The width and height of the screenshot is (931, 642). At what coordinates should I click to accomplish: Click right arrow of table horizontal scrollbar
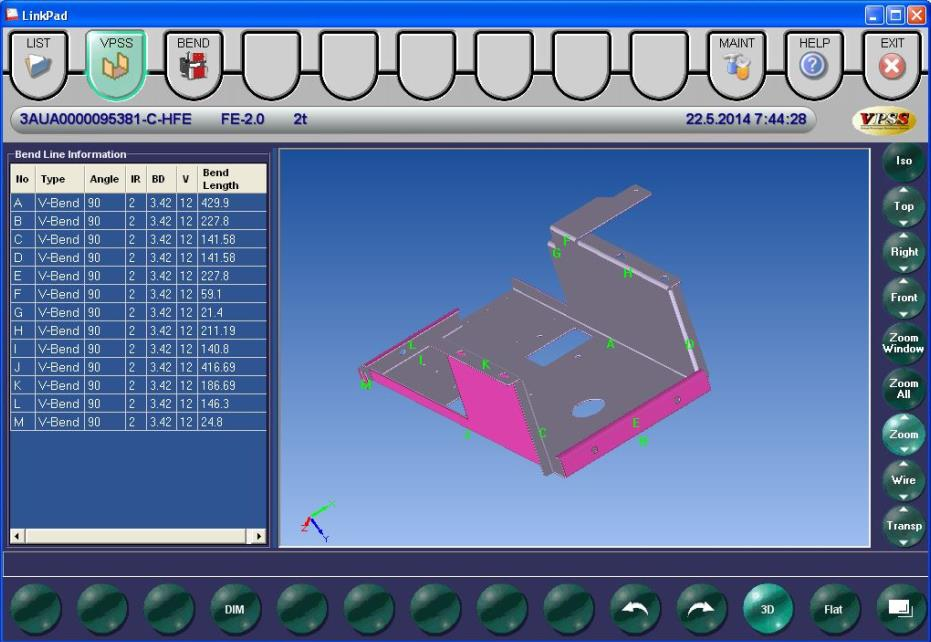[x=259, y=536]
